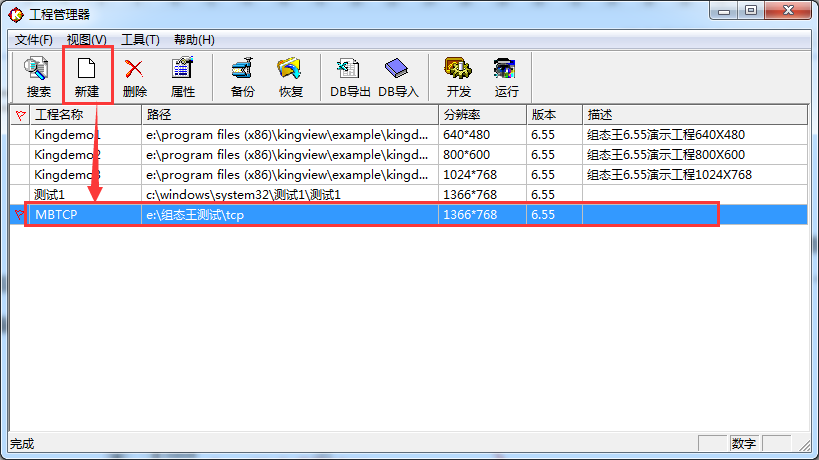
Task: Create a new project with 新建
Action: click(87, 77)
